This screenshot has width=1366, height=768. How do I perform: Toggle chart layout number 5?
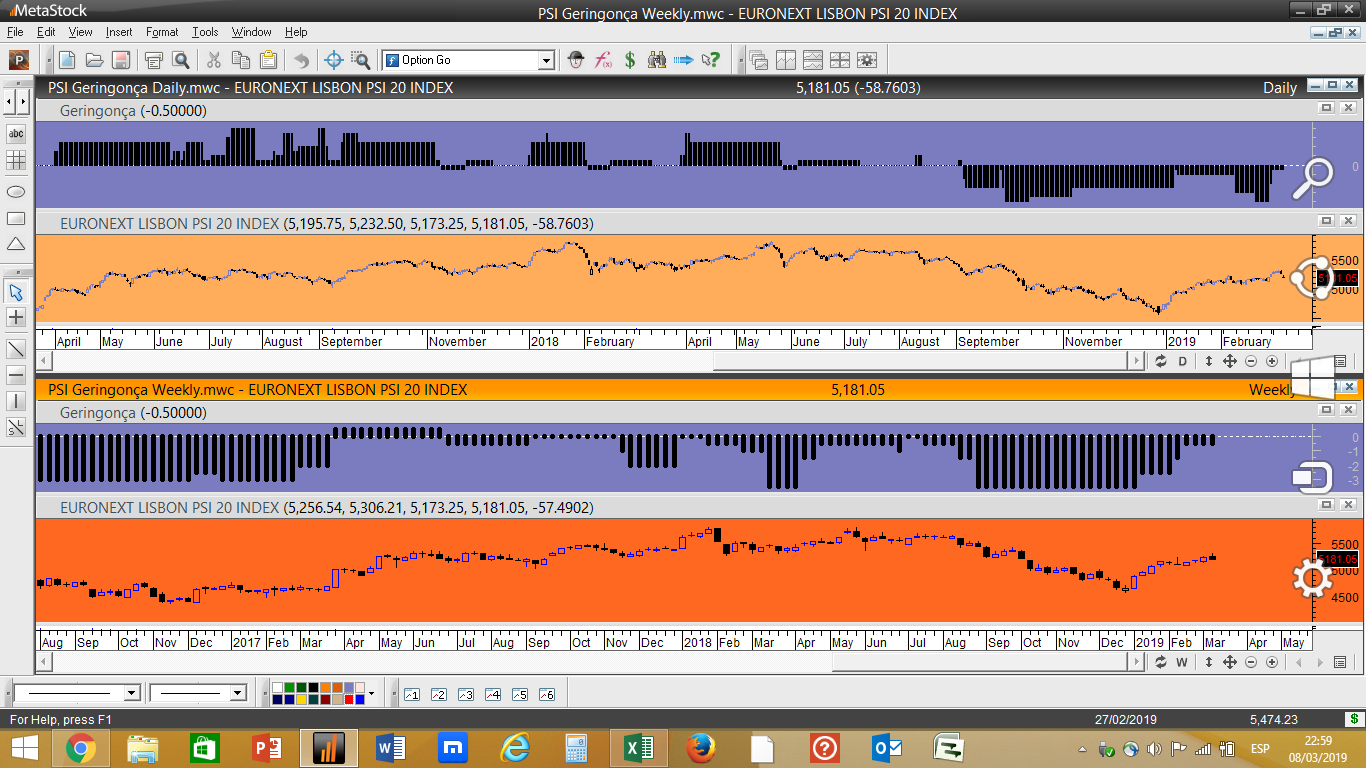coord(519,694)
